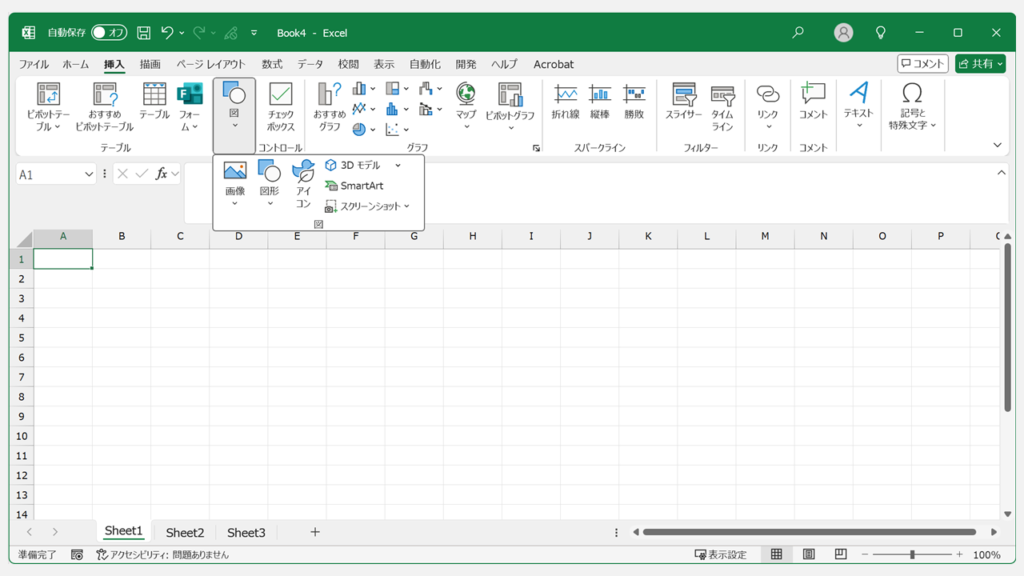Image resolution: width=1024 pixels, height=576 pixels.
Task: Open the Search magnifier in title bar
Action: pyautogui.click(x=798, y=33)
